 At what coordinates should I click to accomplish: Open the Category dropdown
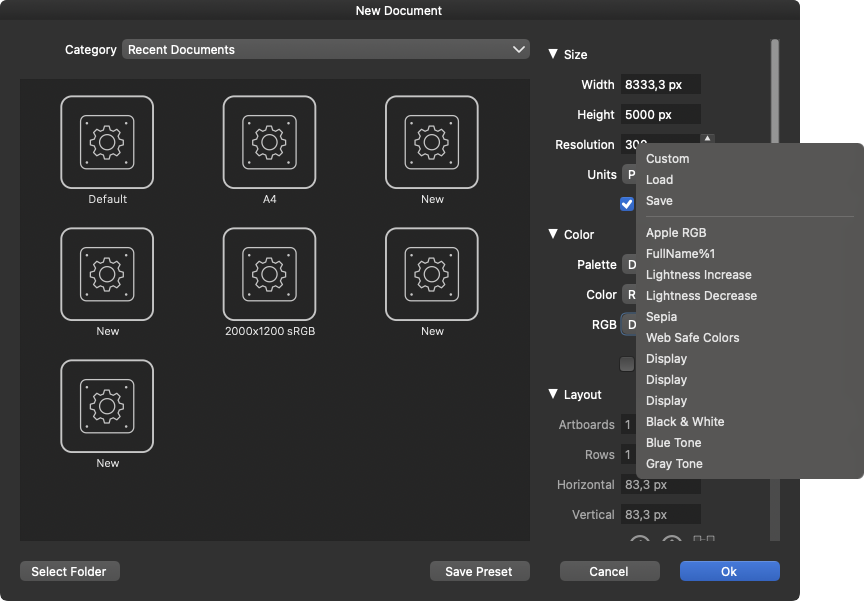325,49
